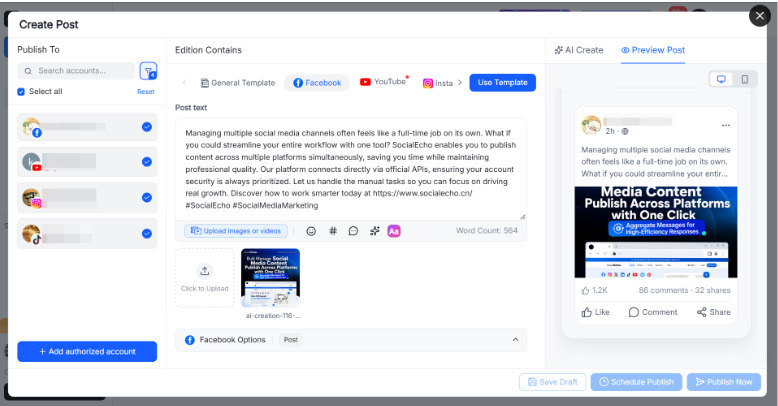Click inside the post text area
Viewport: 778px width, 406px height.
[x=351, y=169]
